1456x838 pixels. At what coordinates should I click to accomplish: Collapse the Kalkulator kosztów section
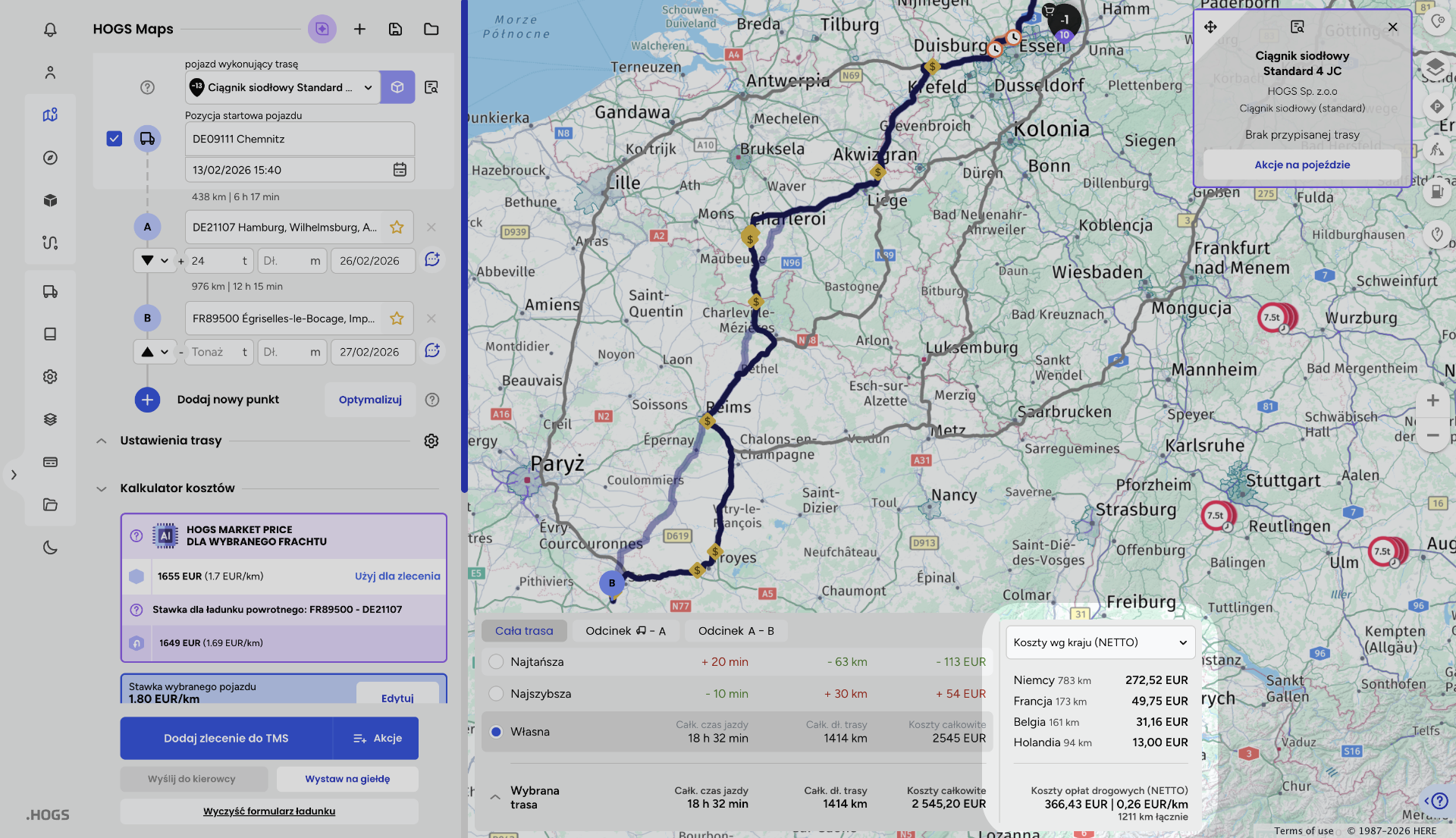(x=102, y=488)
